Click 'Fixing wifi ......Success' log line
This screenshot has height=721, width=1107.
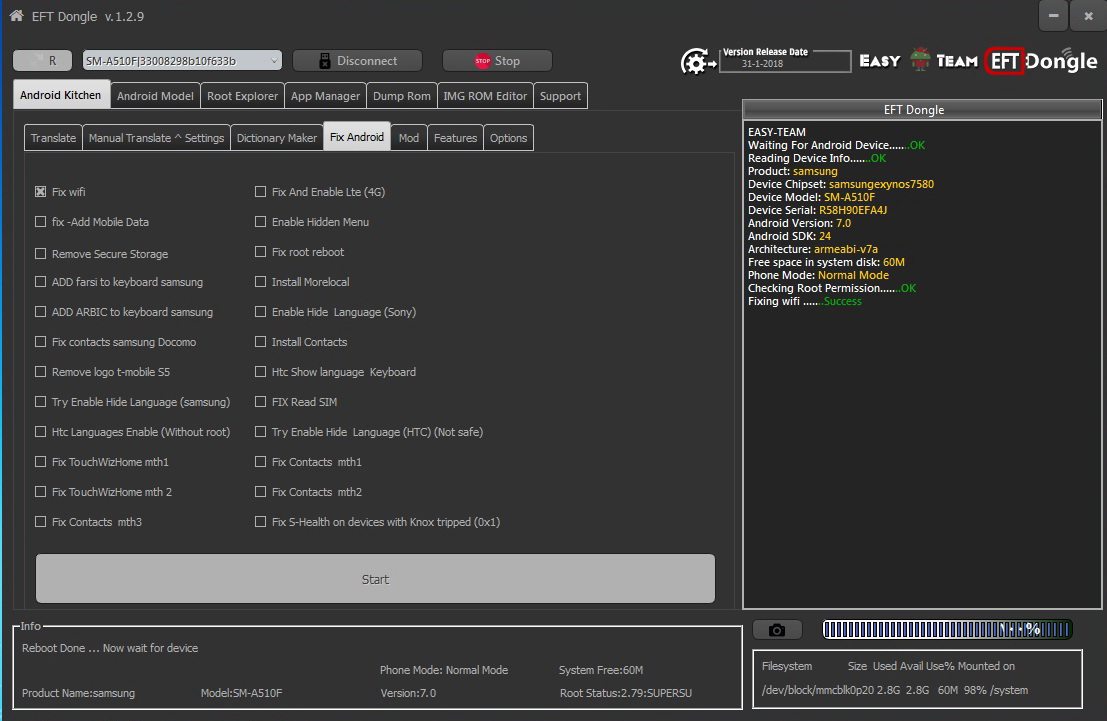point(805,302)
